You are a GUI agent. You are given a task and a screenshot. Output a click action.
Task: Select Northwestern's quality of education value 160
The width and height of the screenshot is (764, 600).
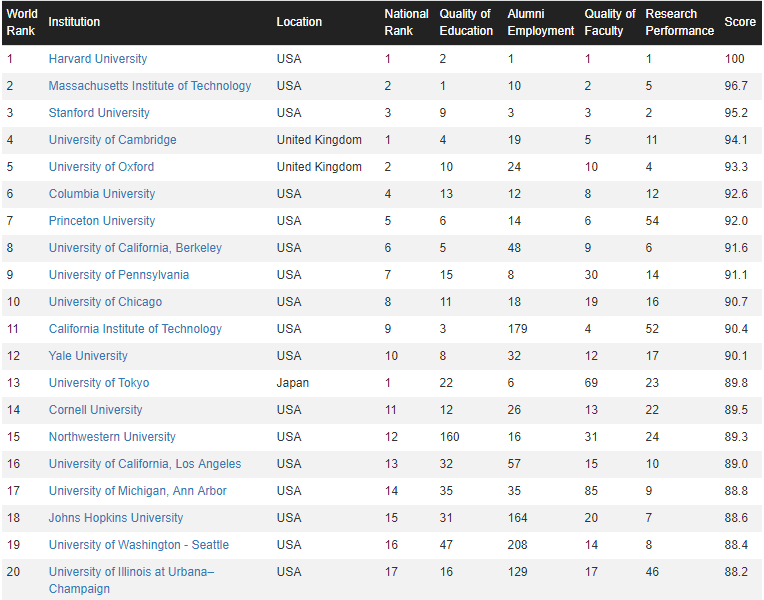point(449,437)
